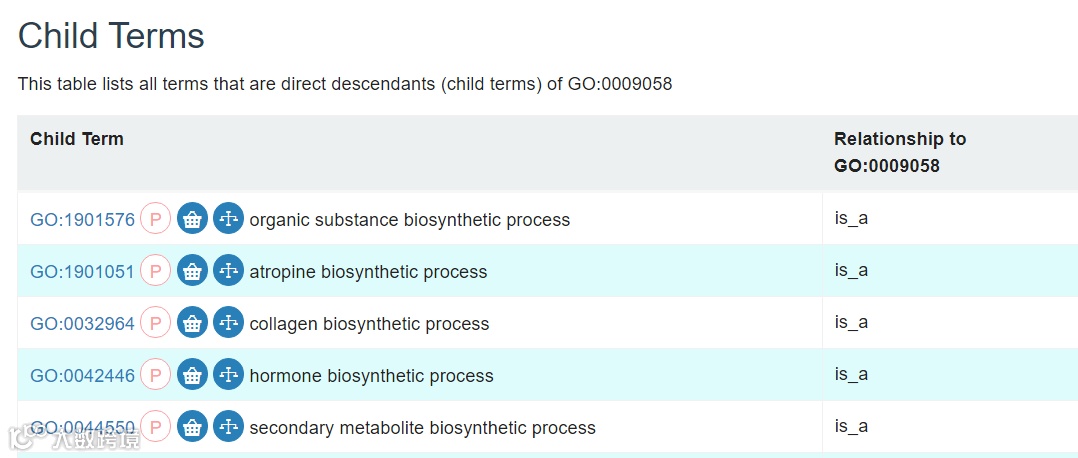Click hierarchy icon for secondary metabolite biosynthetic process
The height and width of the screenshot is (458, 1078).
229,427
